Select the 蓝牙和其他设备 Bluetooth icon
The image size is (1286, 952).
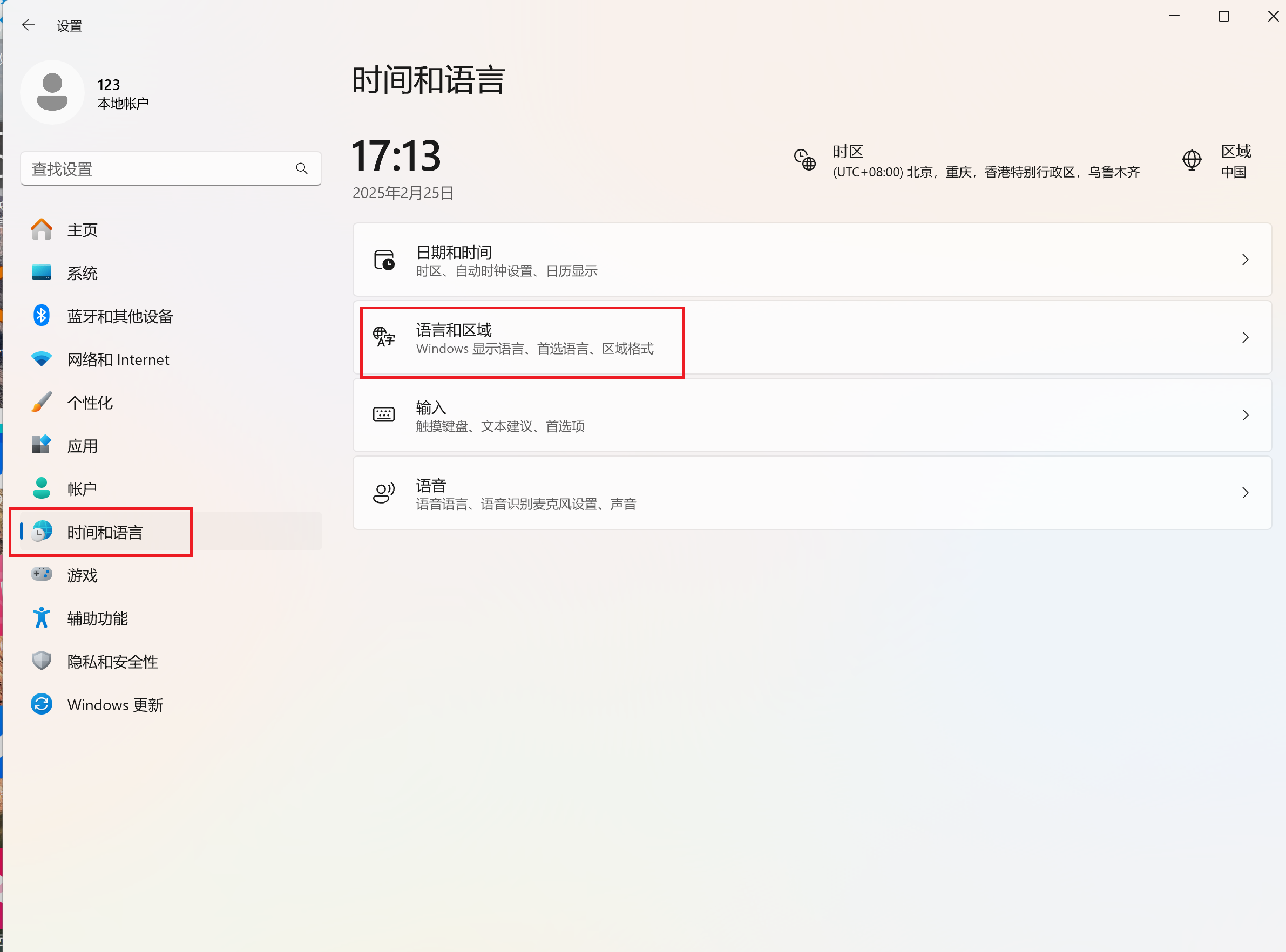pos(42,316)
